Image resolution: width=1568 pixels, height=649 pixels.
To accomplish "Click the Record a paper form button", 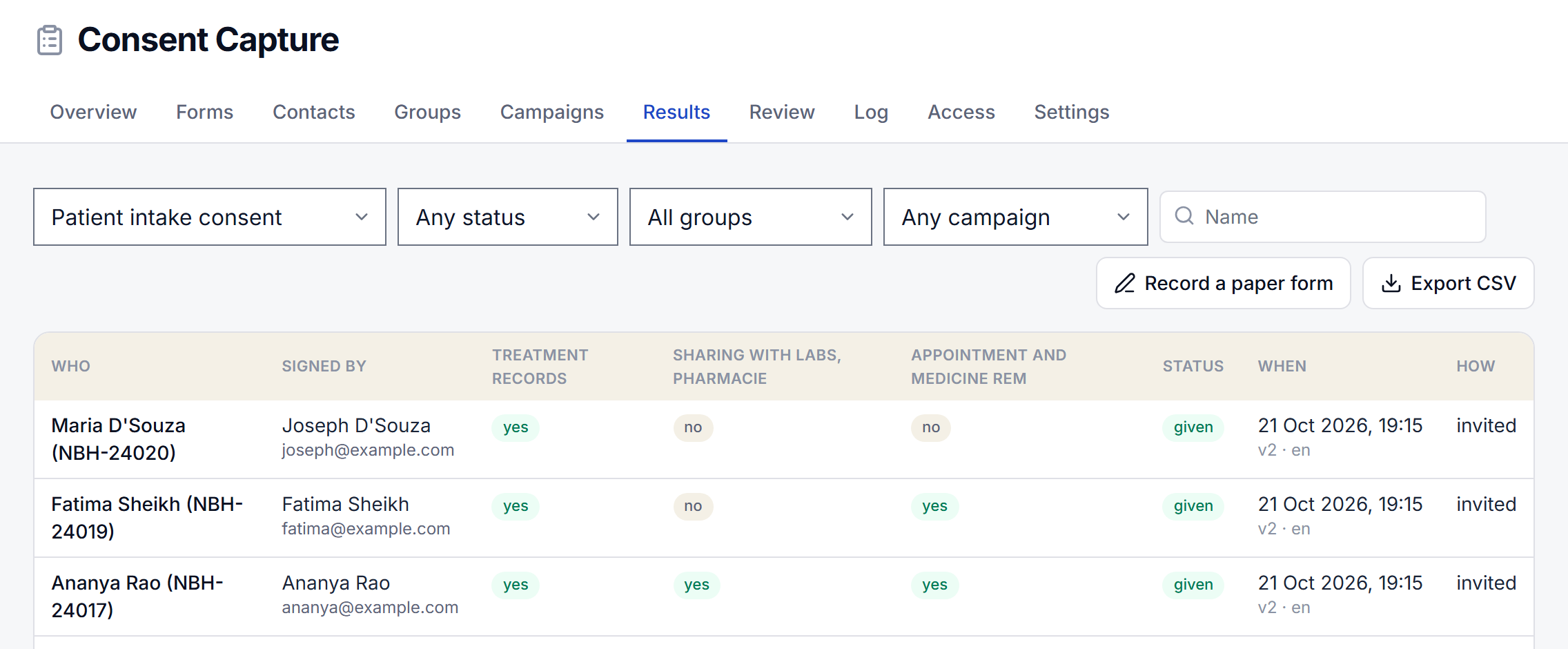I will (1224, 283).
